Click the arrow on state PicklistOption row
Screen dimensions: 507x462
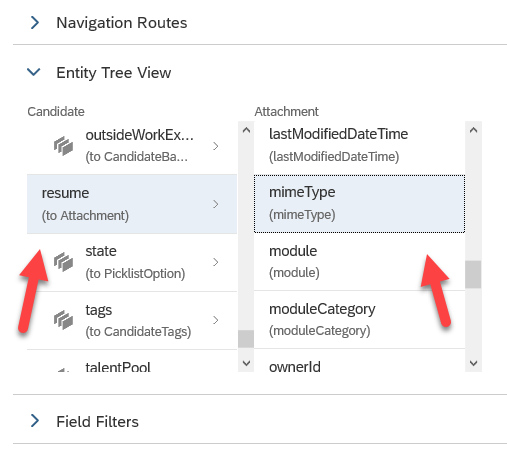216,262
